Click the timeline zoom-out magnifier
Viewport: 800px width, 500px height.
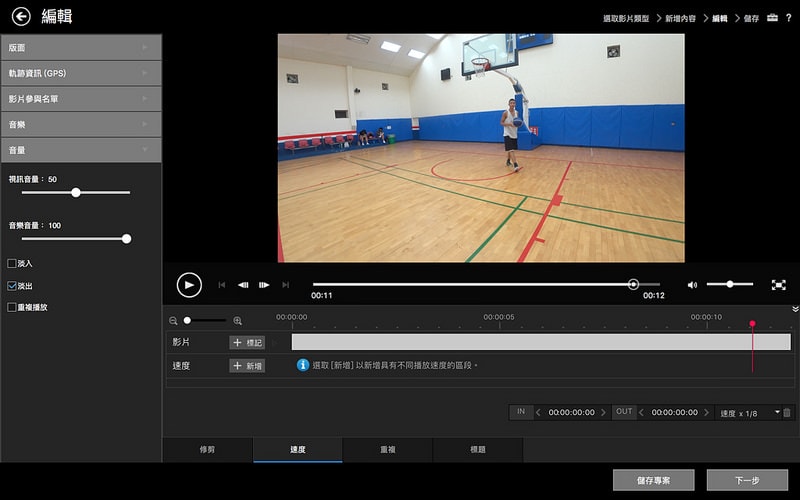click(x=173, y=321)
